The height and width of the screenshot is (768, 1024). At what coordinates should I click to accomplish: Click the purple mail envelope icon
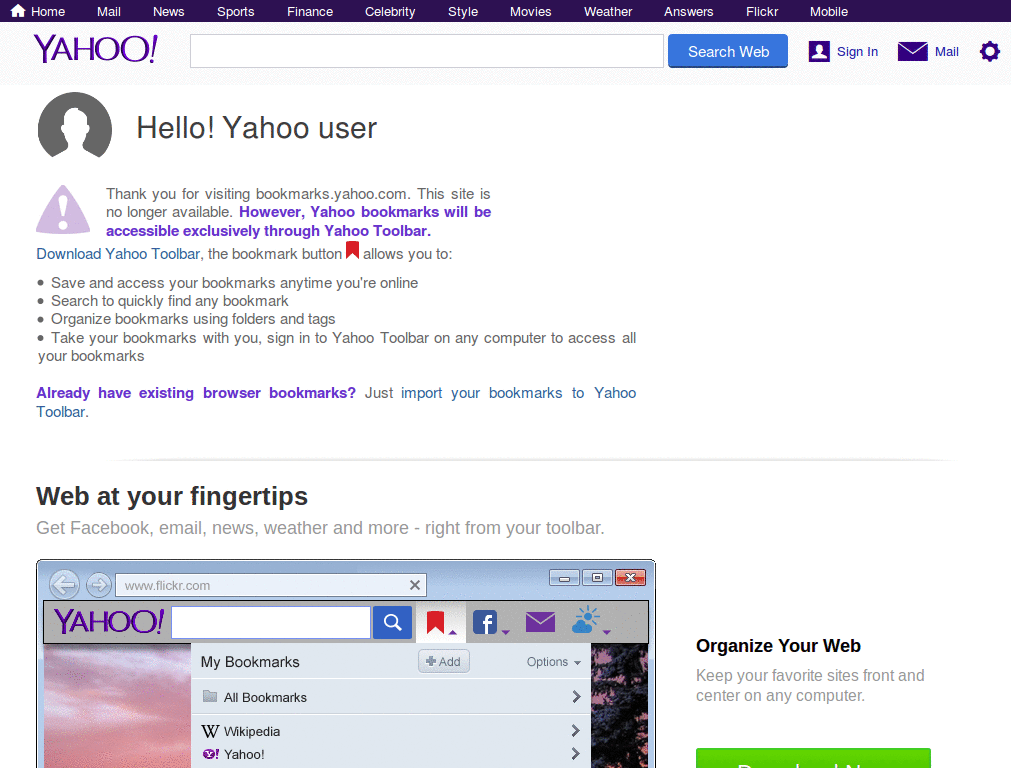pos(912,51)
